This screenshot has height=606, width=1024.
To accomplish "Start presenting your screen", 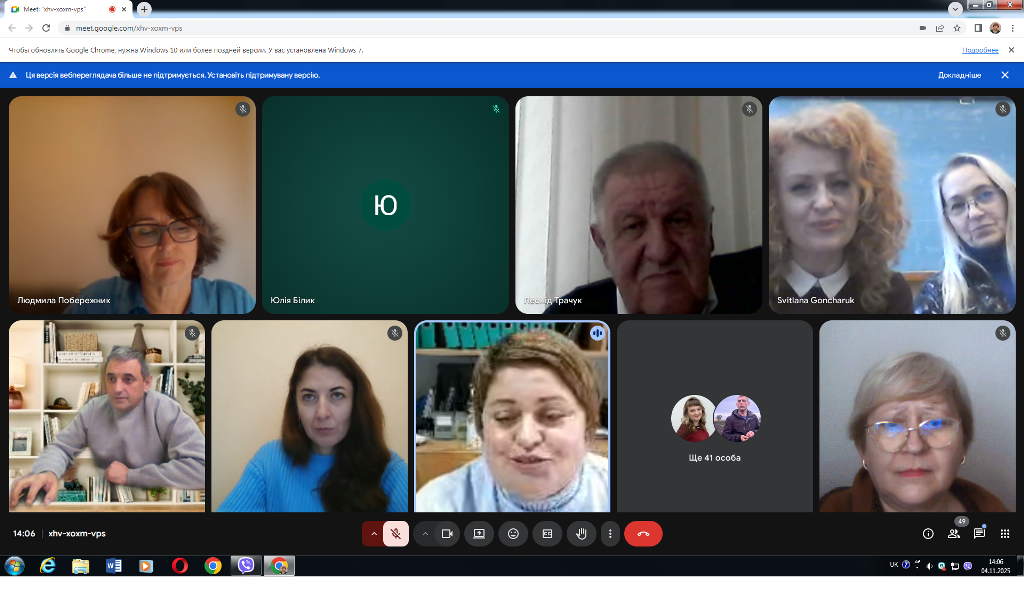I will pyautogui.click(x=479, y=534).
